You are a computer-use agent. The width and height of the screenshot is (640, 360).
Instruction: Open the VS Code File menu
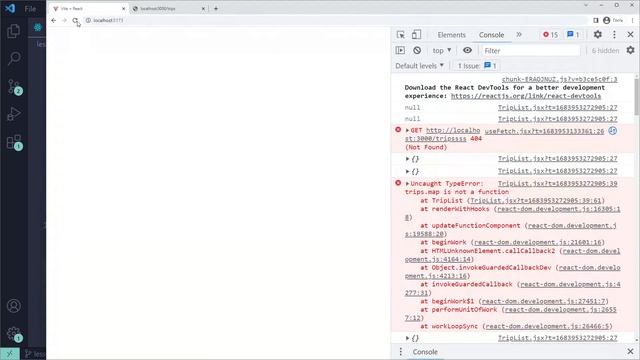pos(30,9)
